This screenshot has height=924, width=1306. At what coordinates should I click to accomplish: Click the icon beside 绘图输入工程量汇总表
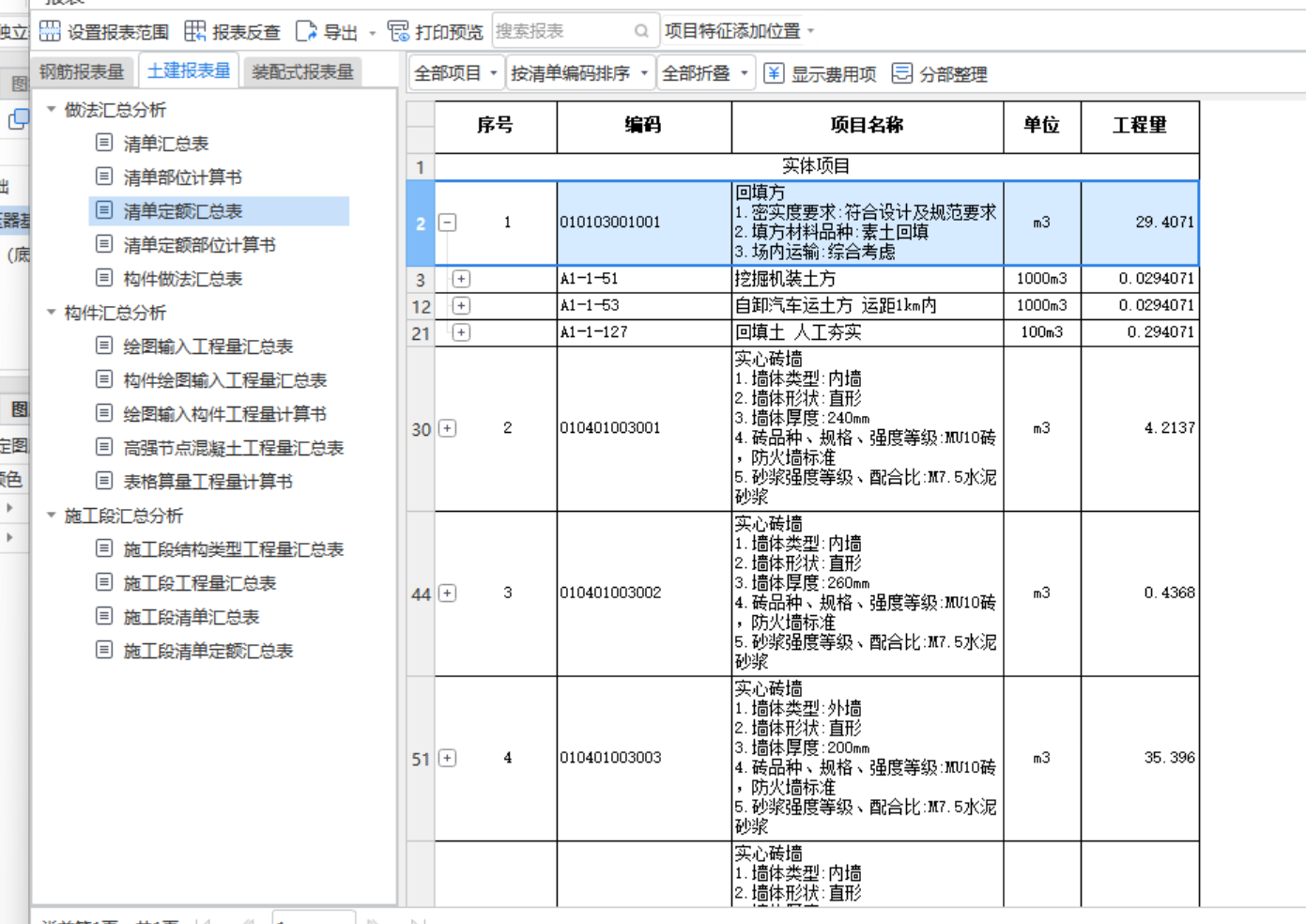pyautogui.click(x=104, y=346)
